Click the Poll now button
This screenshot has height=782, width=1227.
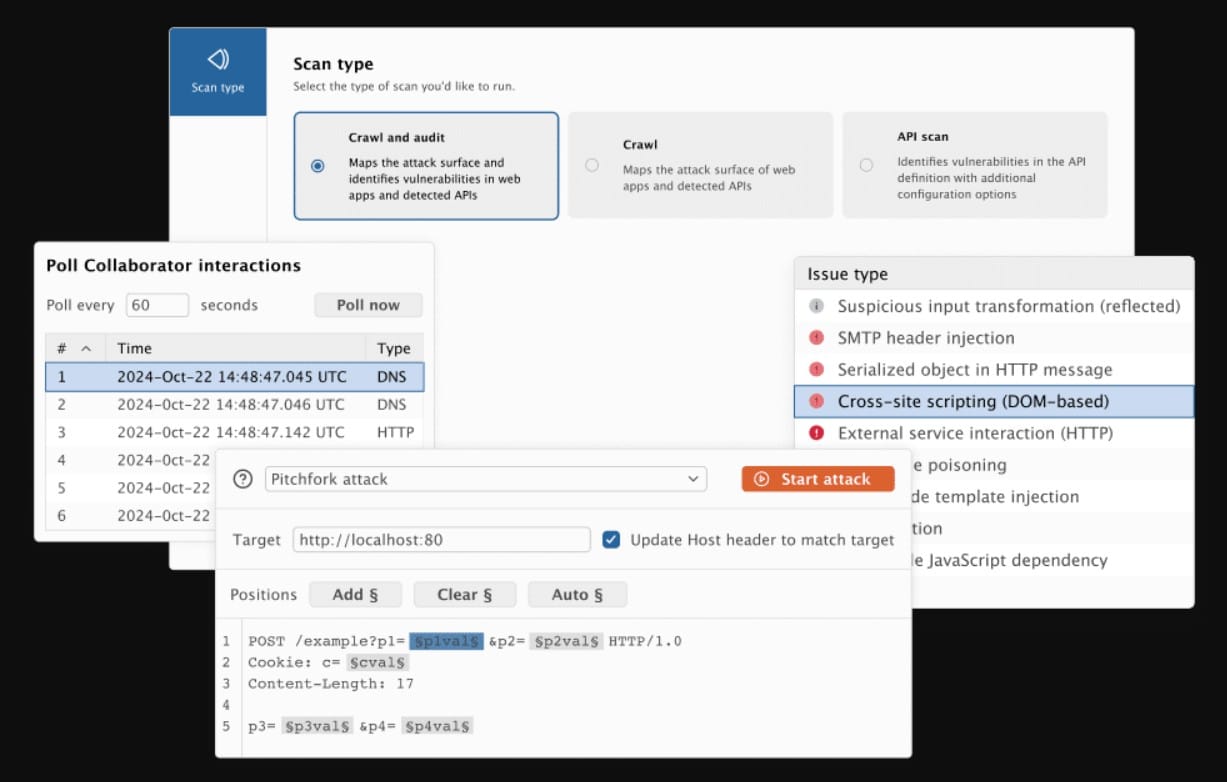(368, 305)
